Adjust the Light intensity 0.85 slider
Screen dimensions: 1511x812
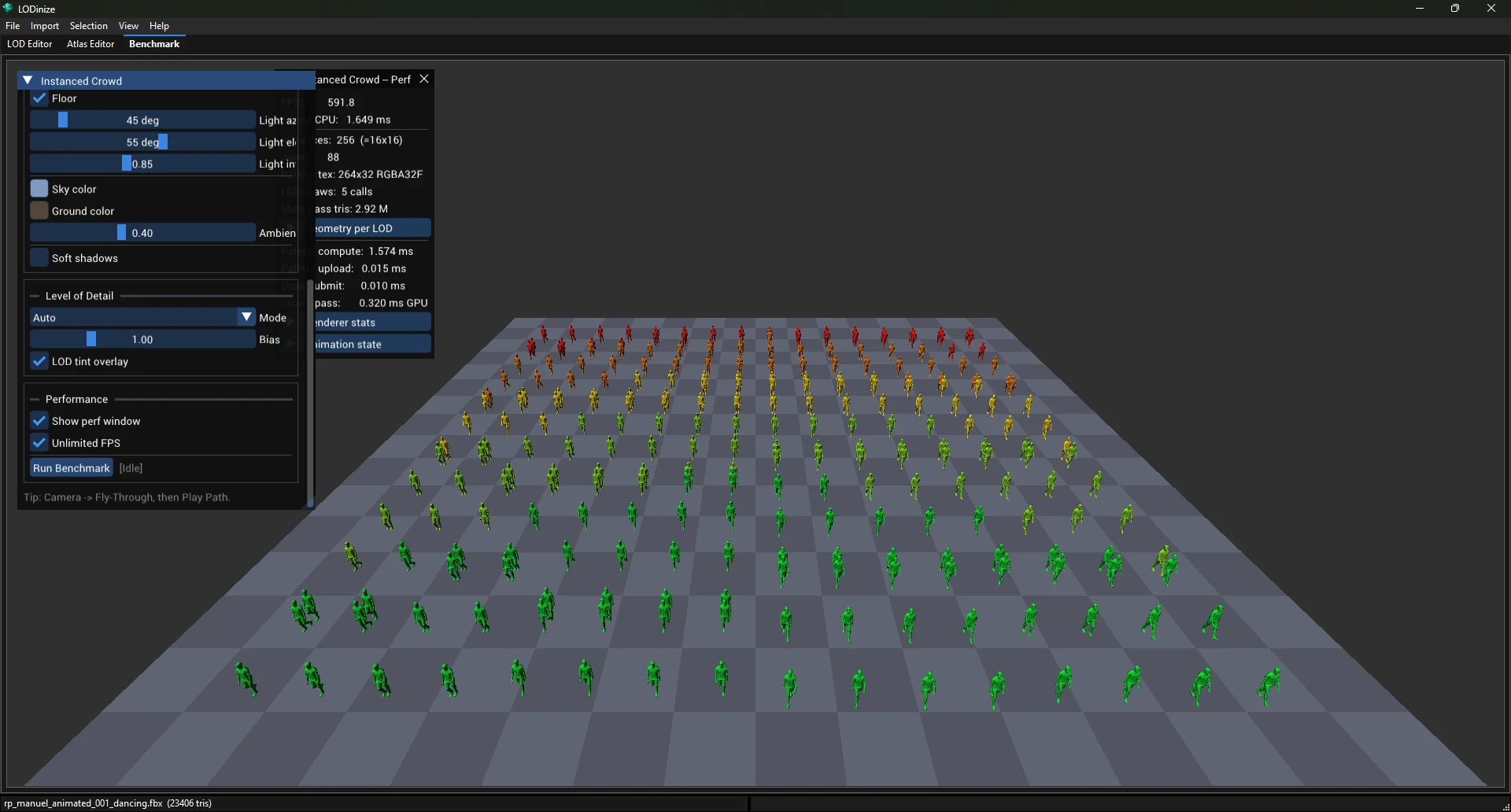142,164
